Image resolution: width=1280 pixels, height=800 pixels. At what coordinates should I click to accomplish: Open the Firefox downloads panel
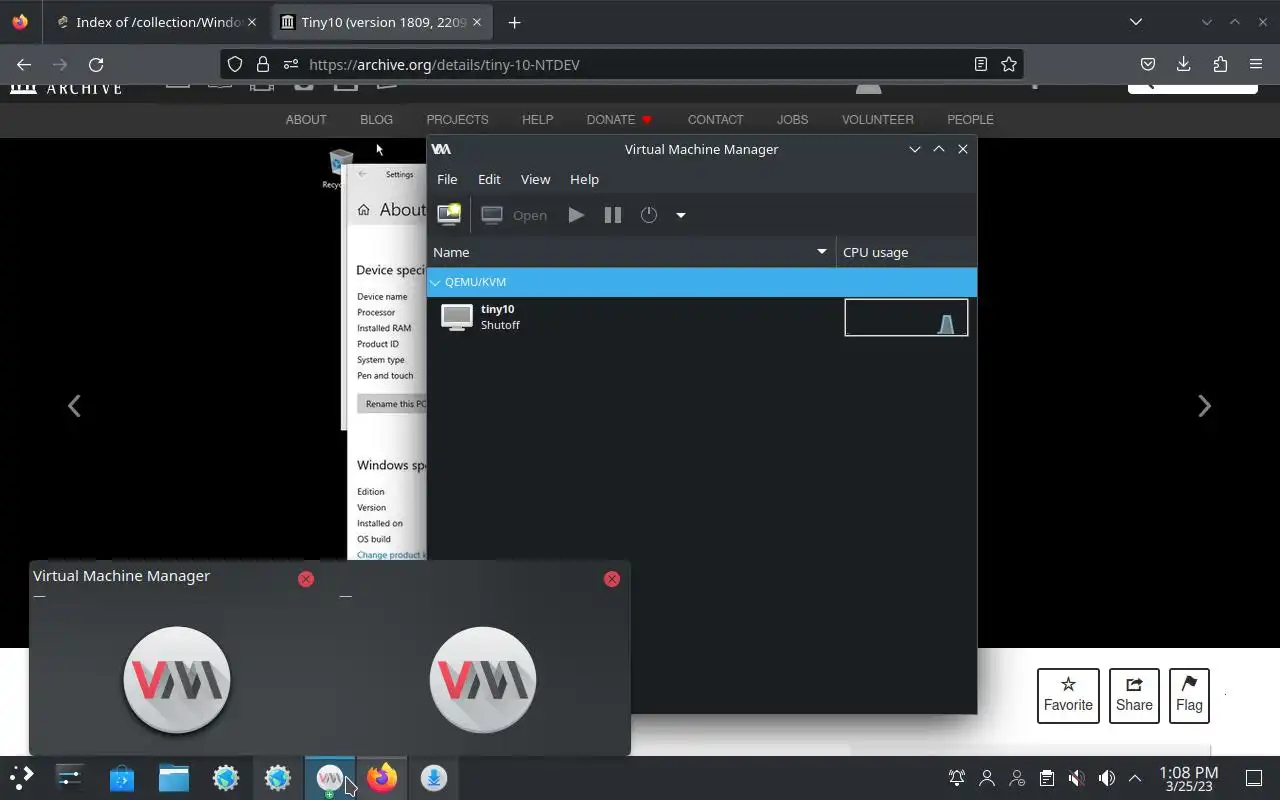click(x=1184, y=64)
